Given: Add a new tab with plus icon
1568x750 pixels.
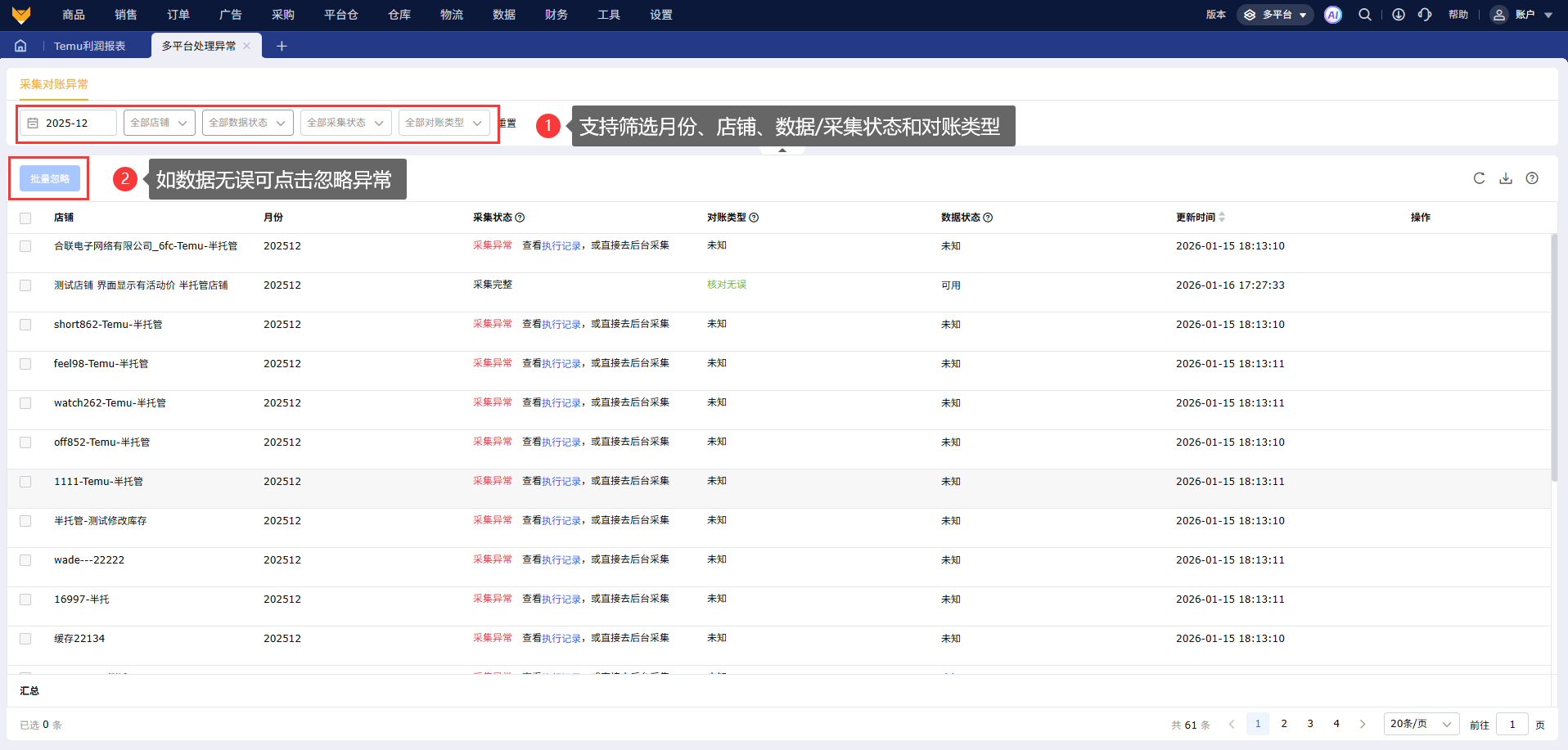Looking at the screenshot, I should pyautogui.click(x=282, y=46).
